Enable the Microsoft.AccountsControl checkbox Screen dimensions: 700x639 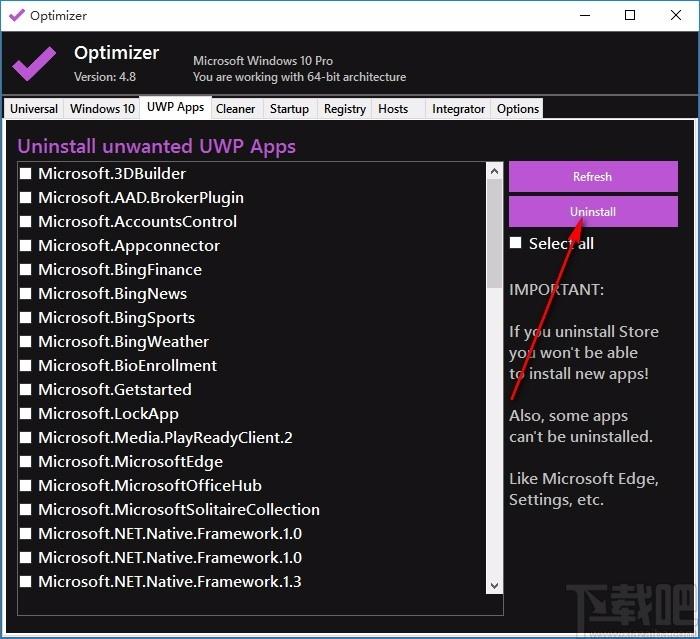point(26,221)
